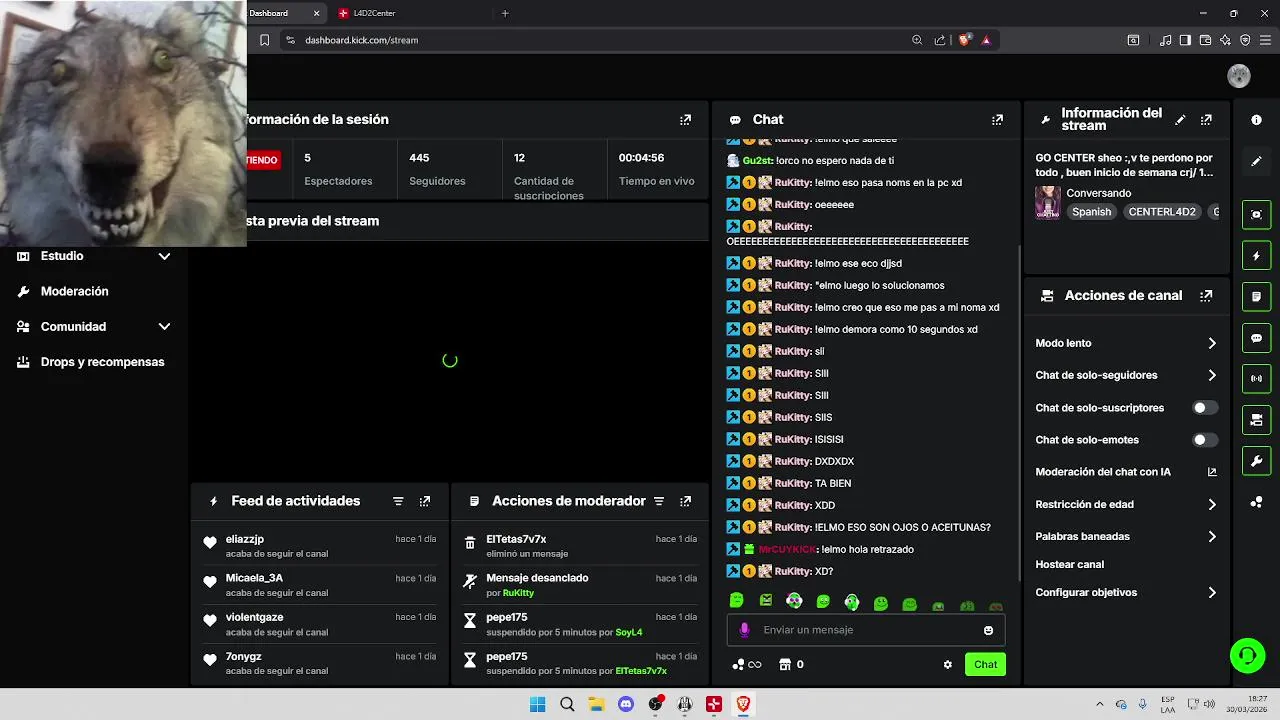Image resolution: width=1280 pixels, height=720 pixels.
Task: Open Palabras baneadas settings
Action: [x=1126, y=536]
